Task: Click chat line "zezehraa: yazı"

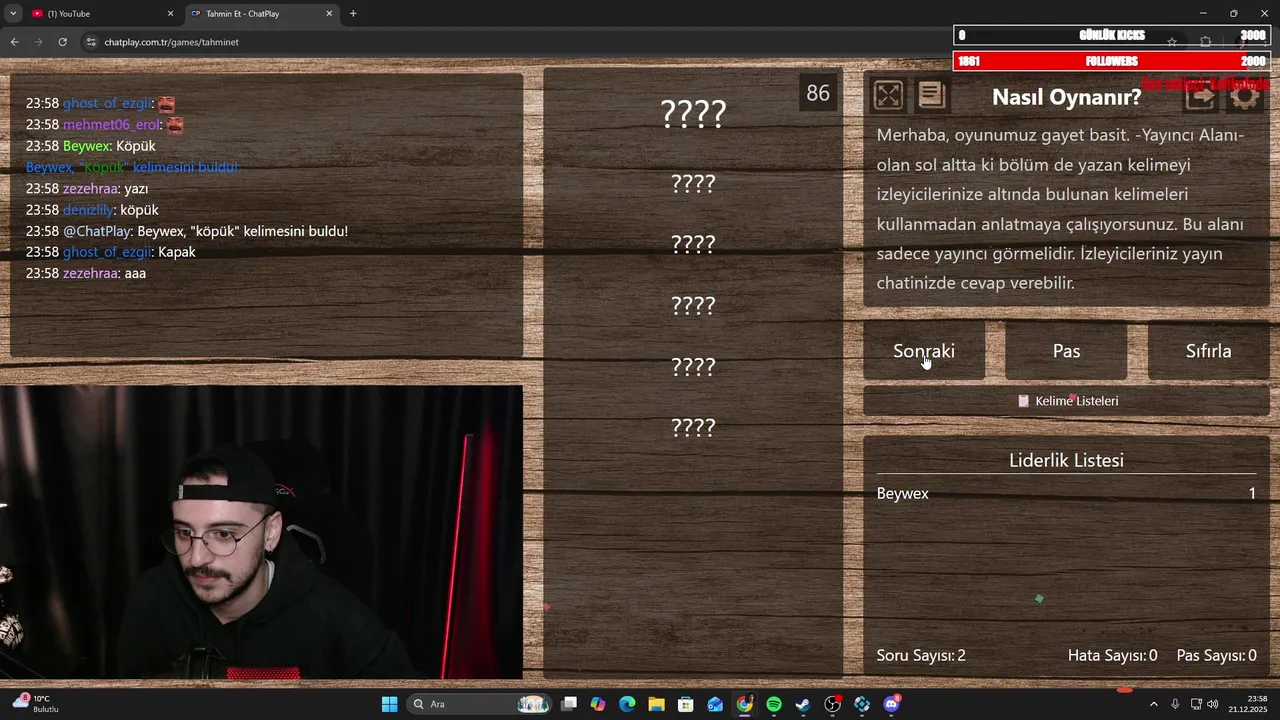Action: click(87, 188)
